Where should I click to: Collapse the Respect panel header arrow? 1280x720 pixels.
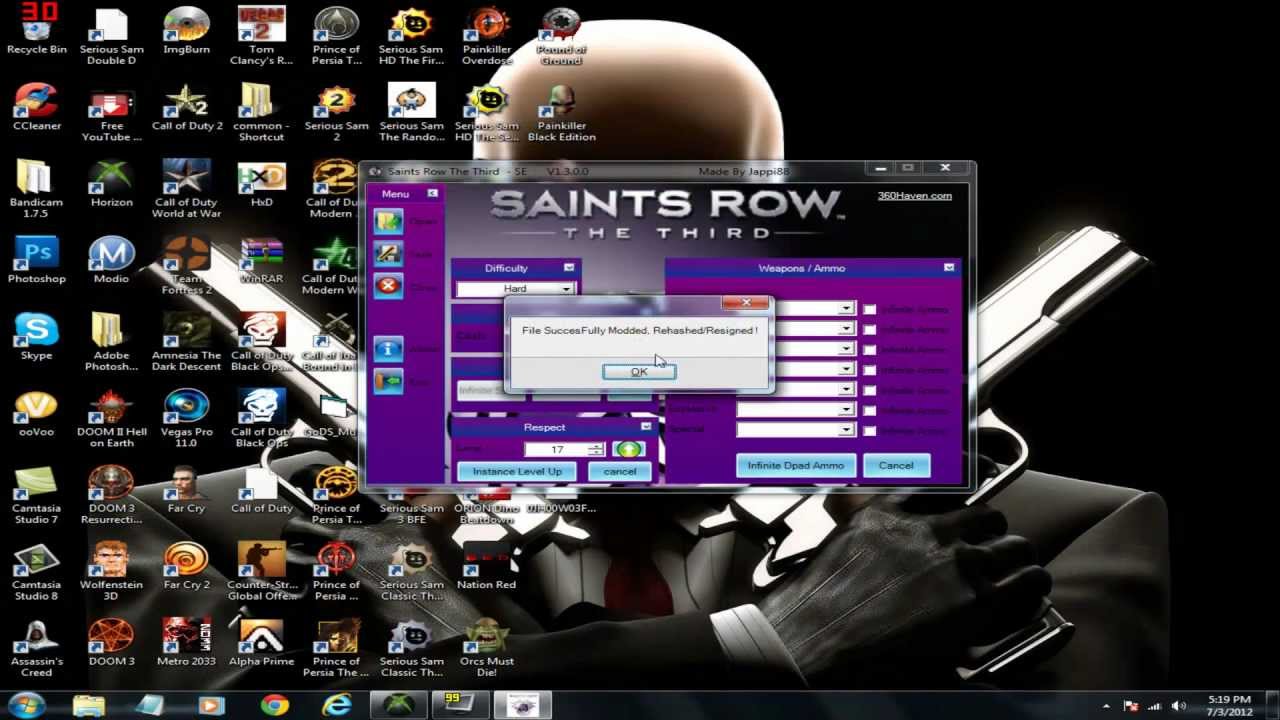click(x=646, y=427)
